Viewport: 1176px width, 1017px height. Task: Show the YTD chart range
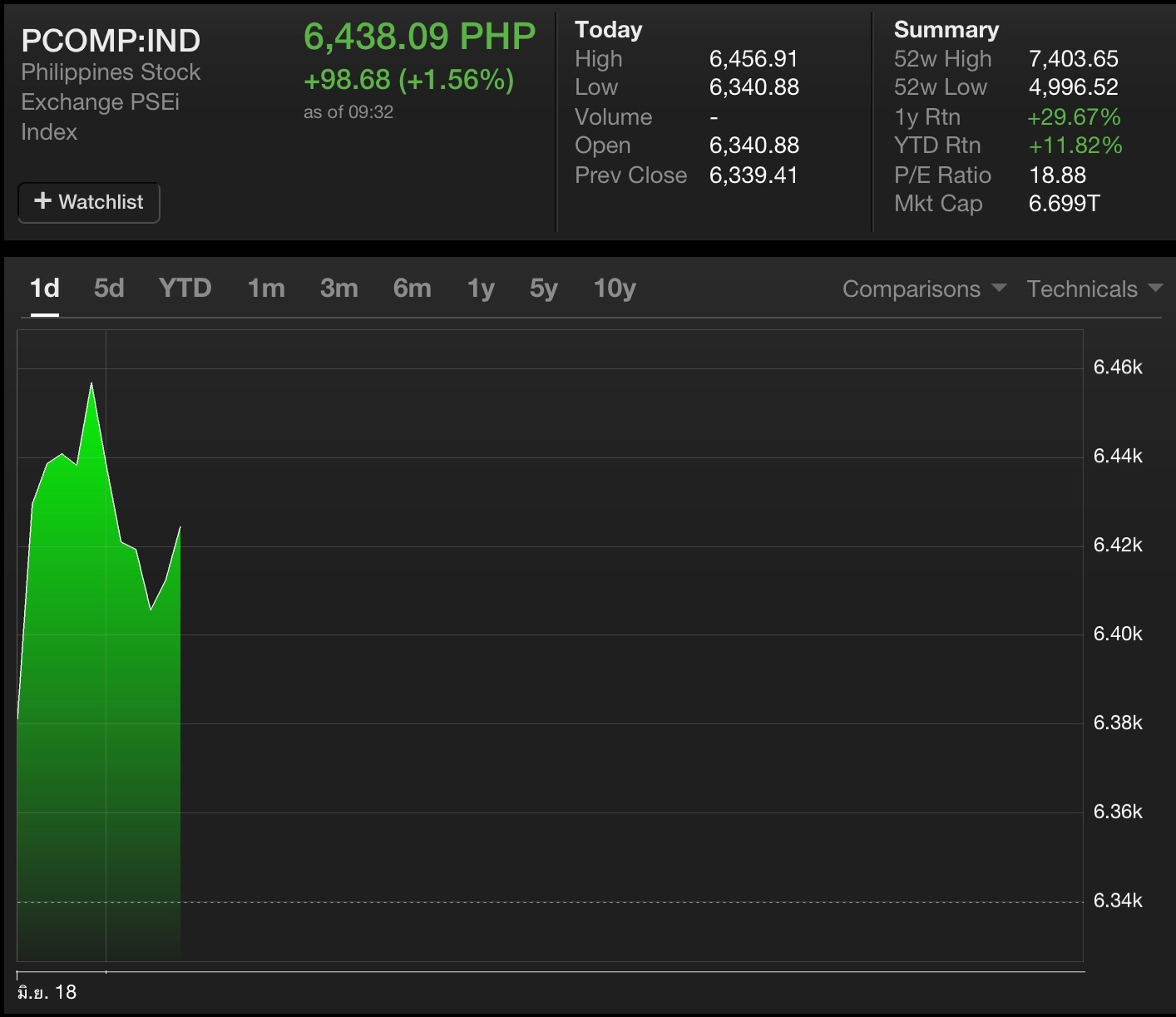pyautogui.click(x=185, y=289)
